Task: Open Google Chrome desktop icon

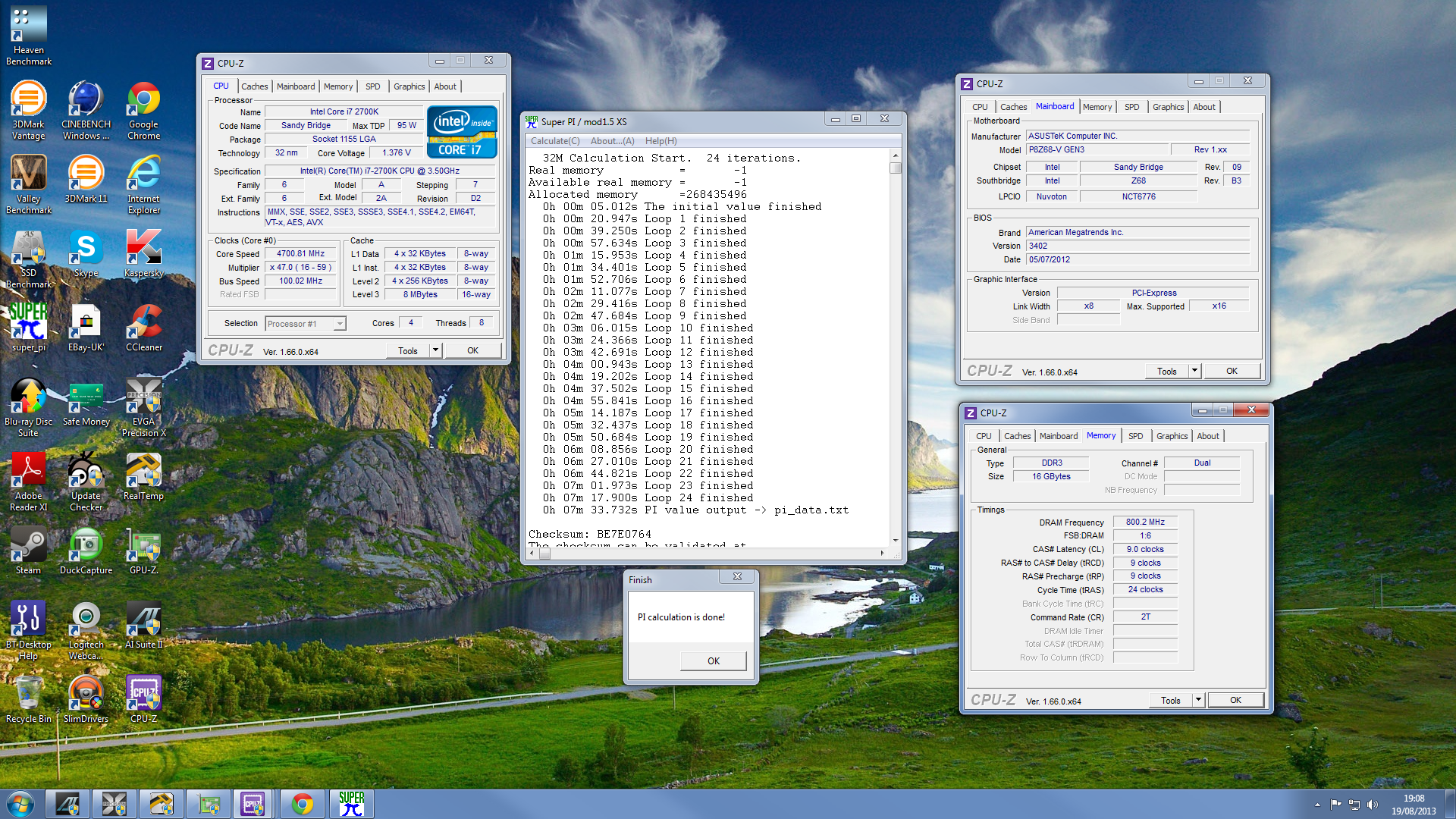Action: (x=143, y=111)
